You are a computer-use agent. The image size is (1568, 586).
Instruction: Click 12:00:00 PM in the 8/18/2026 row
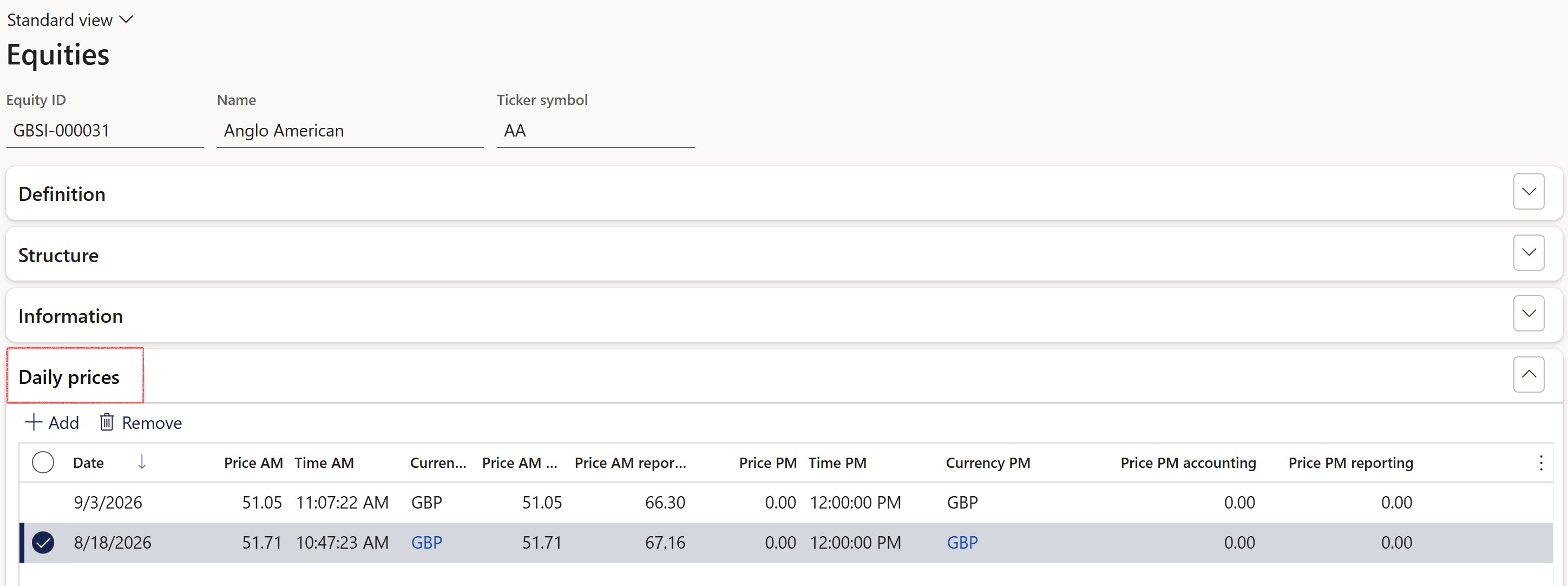click(x=855, y=542)
